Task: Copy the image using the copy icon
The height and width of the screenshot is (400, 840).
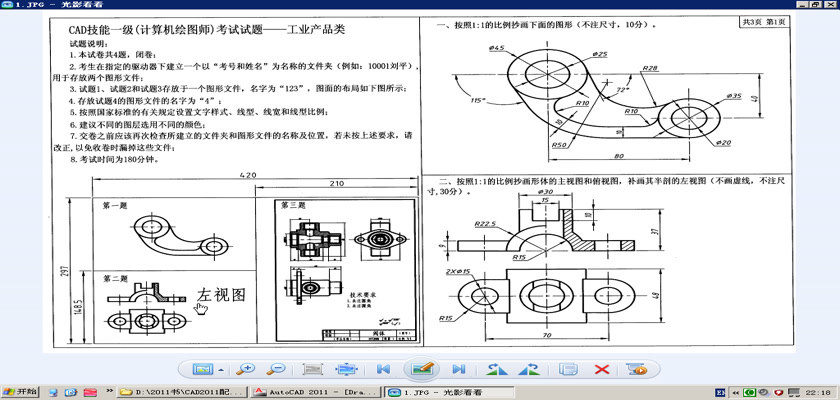Action: point(568,369)
